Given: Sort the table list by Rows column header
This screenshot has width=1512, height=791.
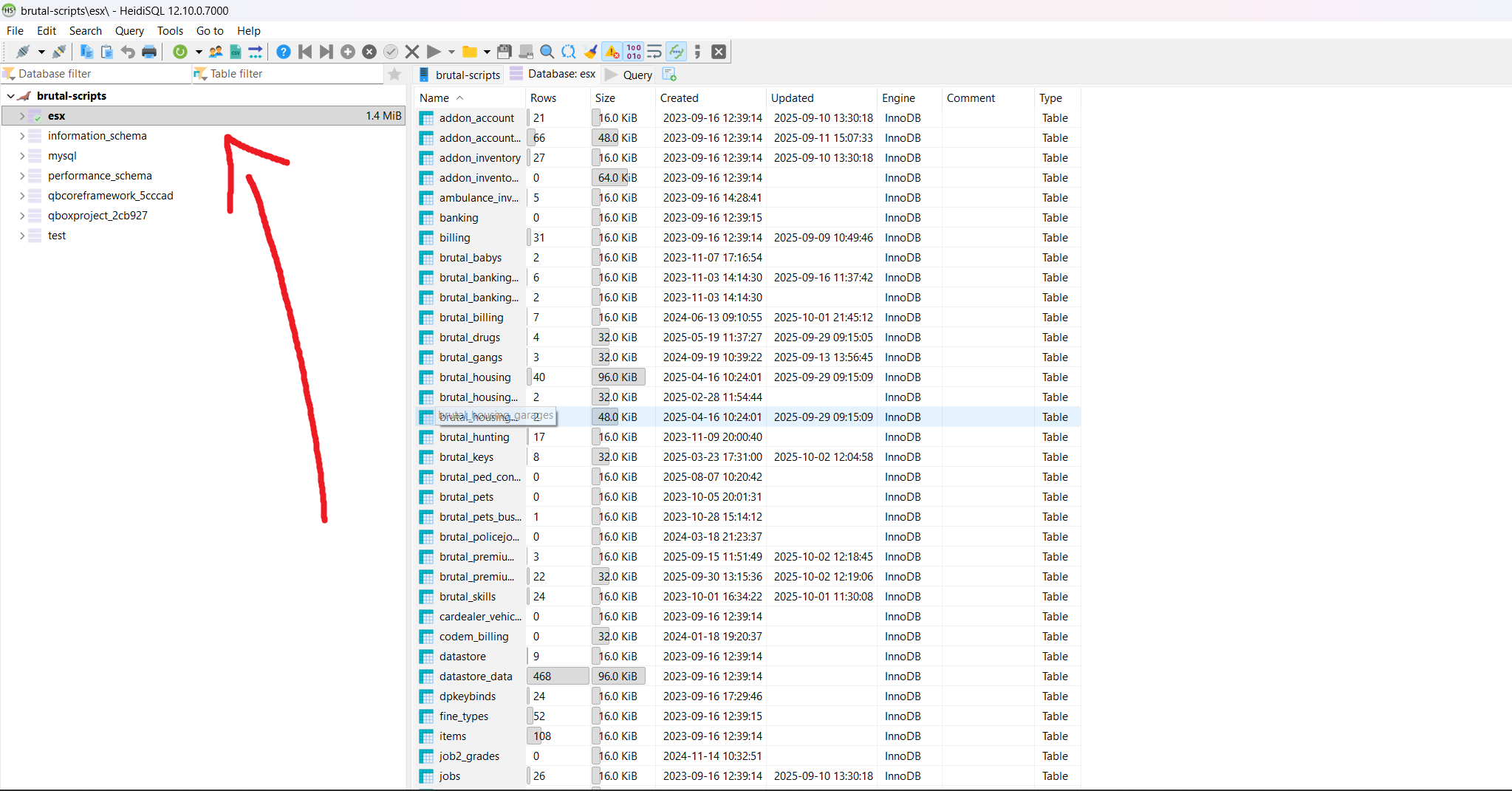Looking at the screenshot, I should click(x=543, y=98).
